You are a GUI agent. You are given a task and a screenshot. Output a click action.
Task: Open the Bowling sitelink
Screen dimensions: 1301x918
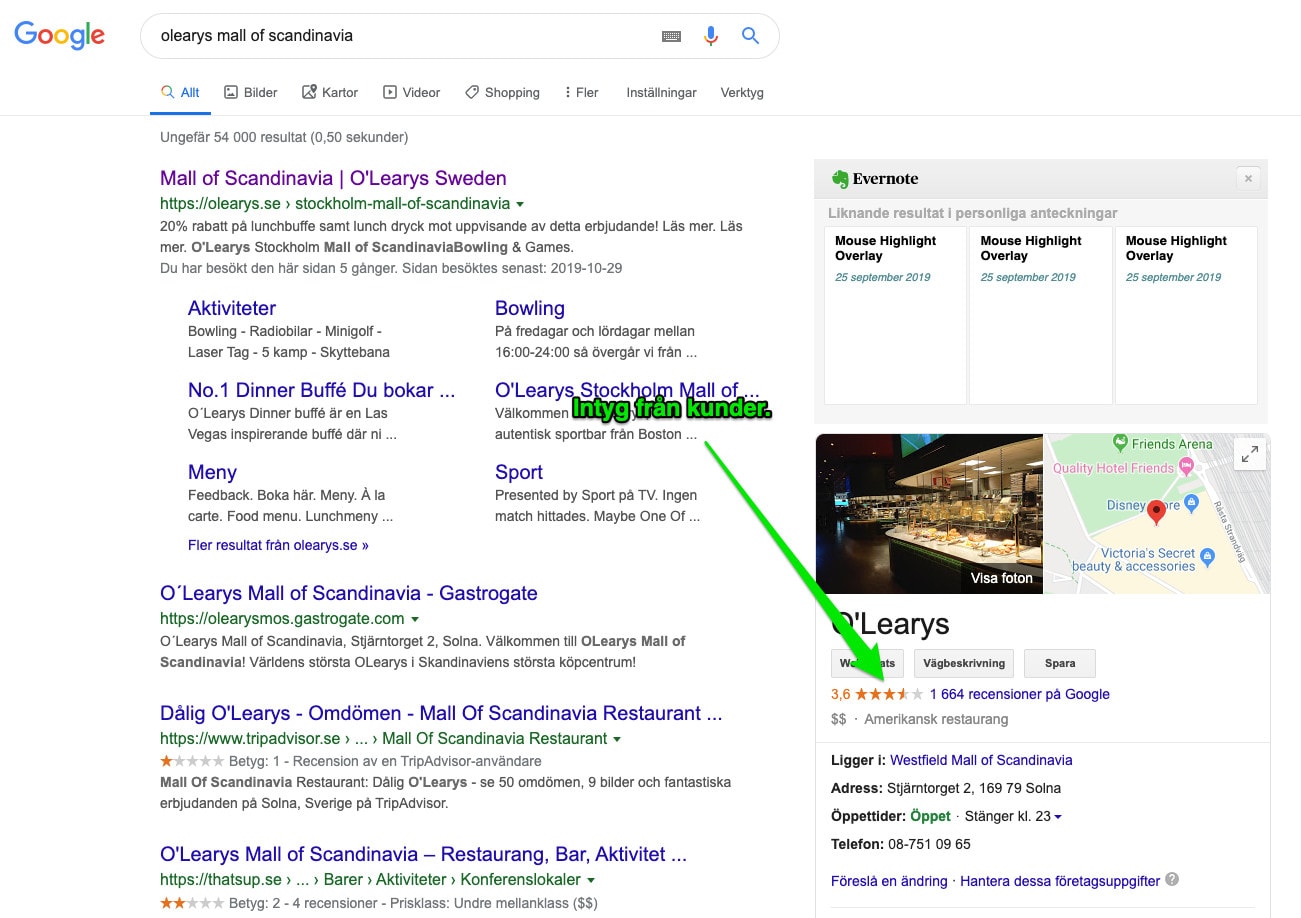(x=530, y=308)
